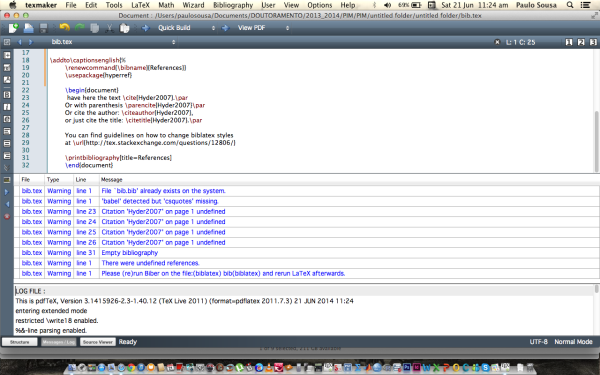This screenshot has height=375, width=600.
Task: Toggle the Source Viewer panel
Action: [x=98, y=342]
